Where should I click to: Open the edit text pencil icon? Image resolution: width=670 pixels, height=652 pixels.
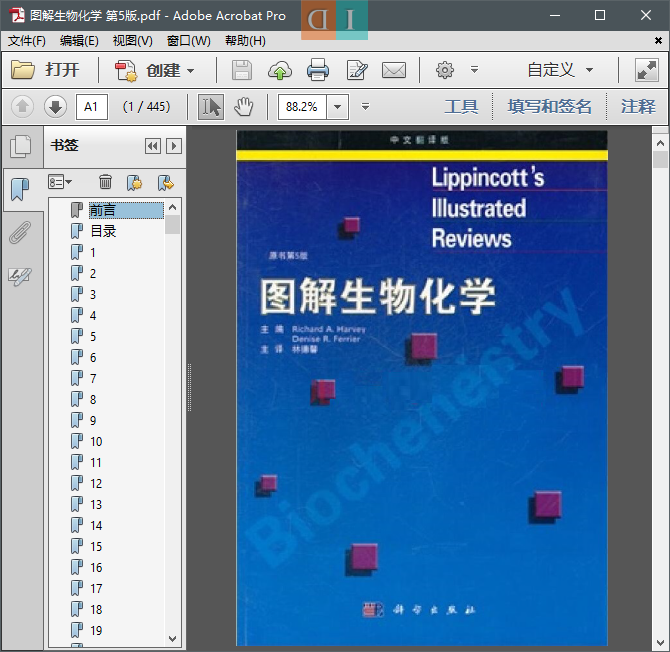(x=357, y=70)
